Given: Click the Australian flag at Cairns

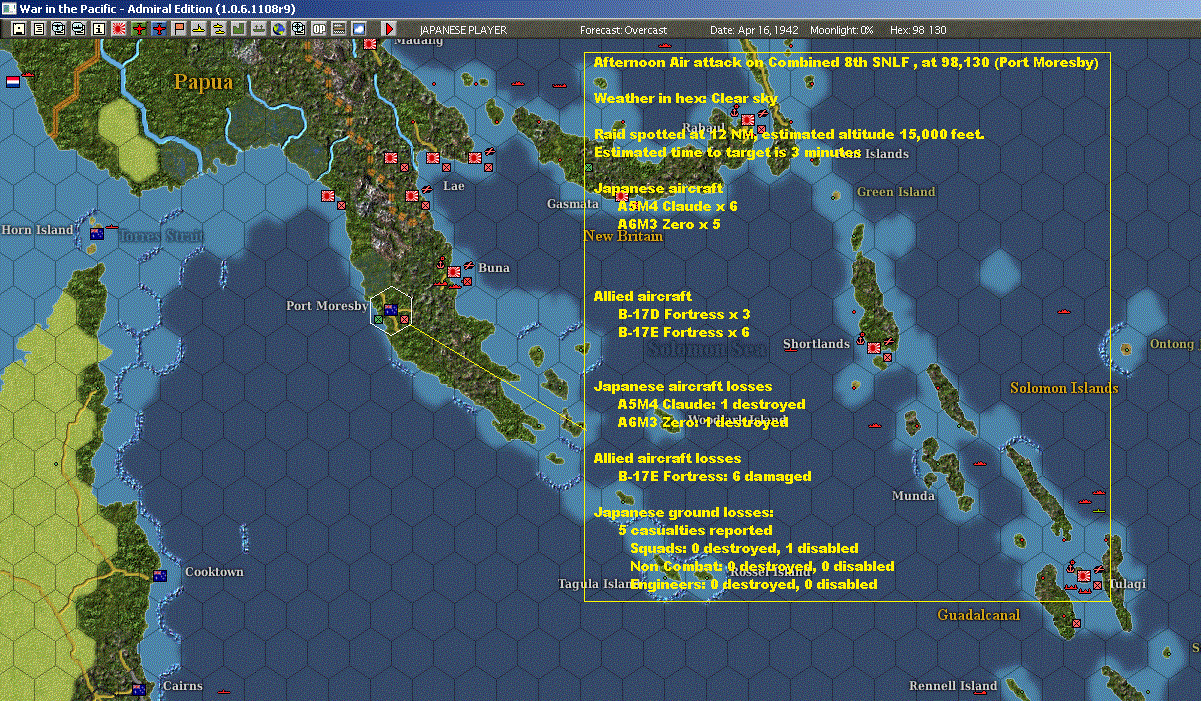Looking at the screenshot, I should 139,689.
